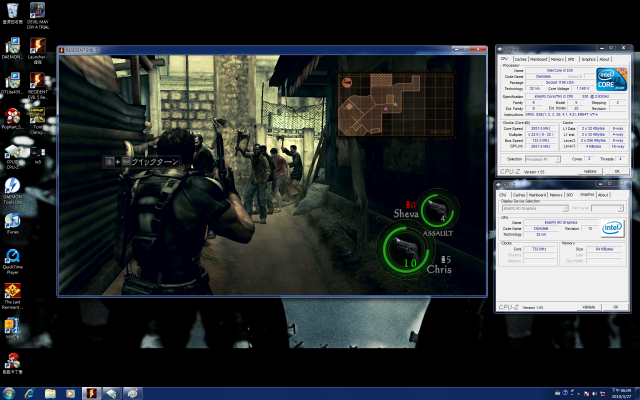Image resolution: width=640 pixels, height=400 pixels.
Task: Click the processor Specification field
Action: 574,97
